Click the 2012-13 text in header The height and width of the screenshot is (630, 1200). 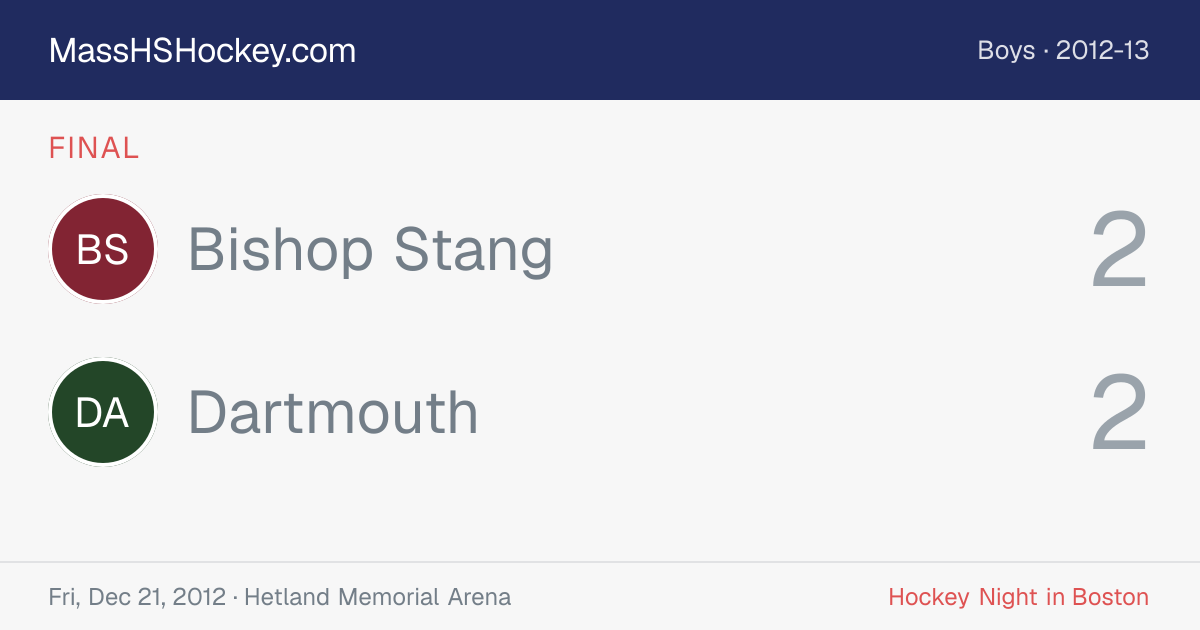click(1102, 50)
